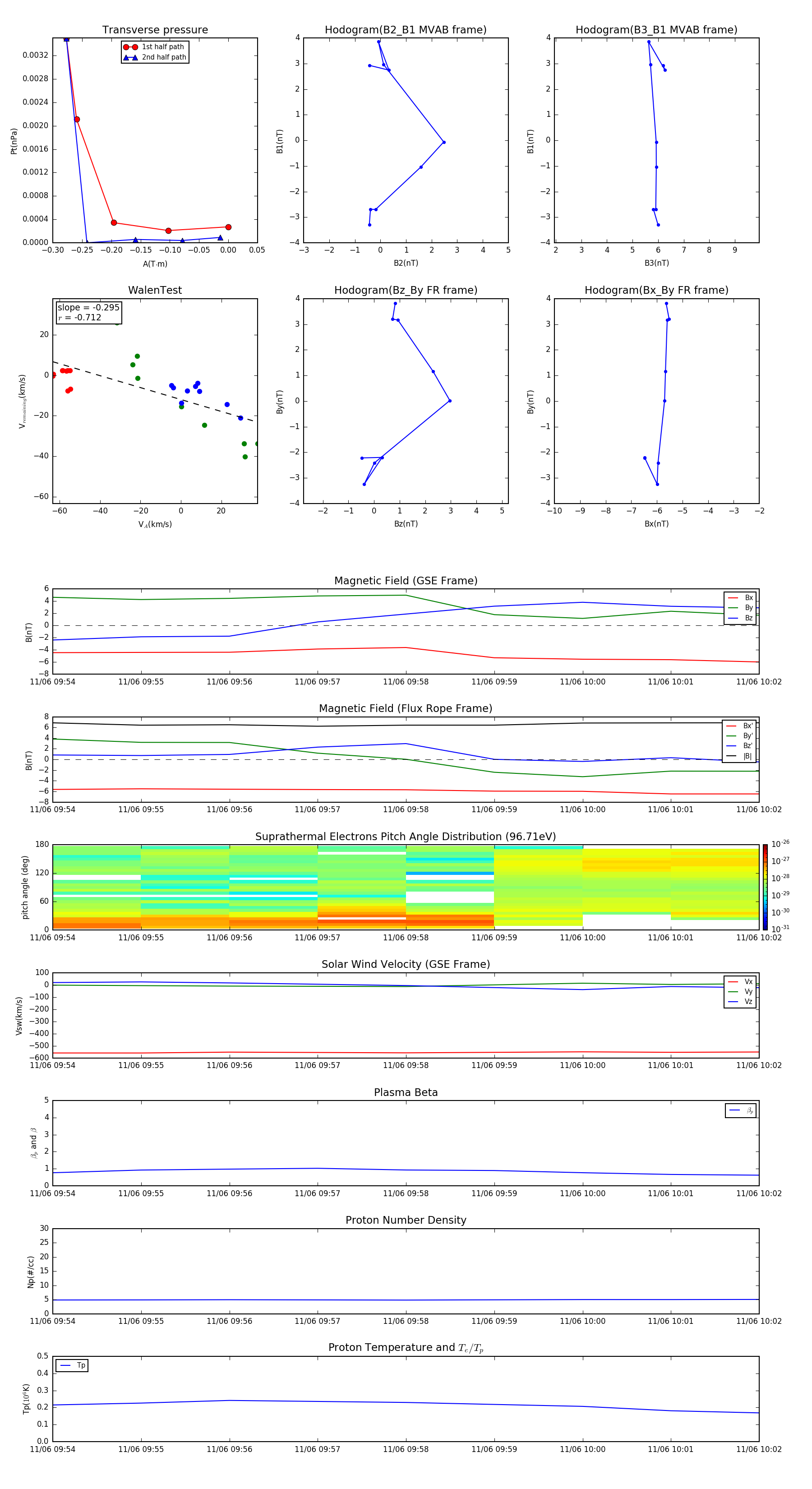Click the pitch angle heatmap at 09:57
Screen dimensions: 812x1489
coord(317,887)
